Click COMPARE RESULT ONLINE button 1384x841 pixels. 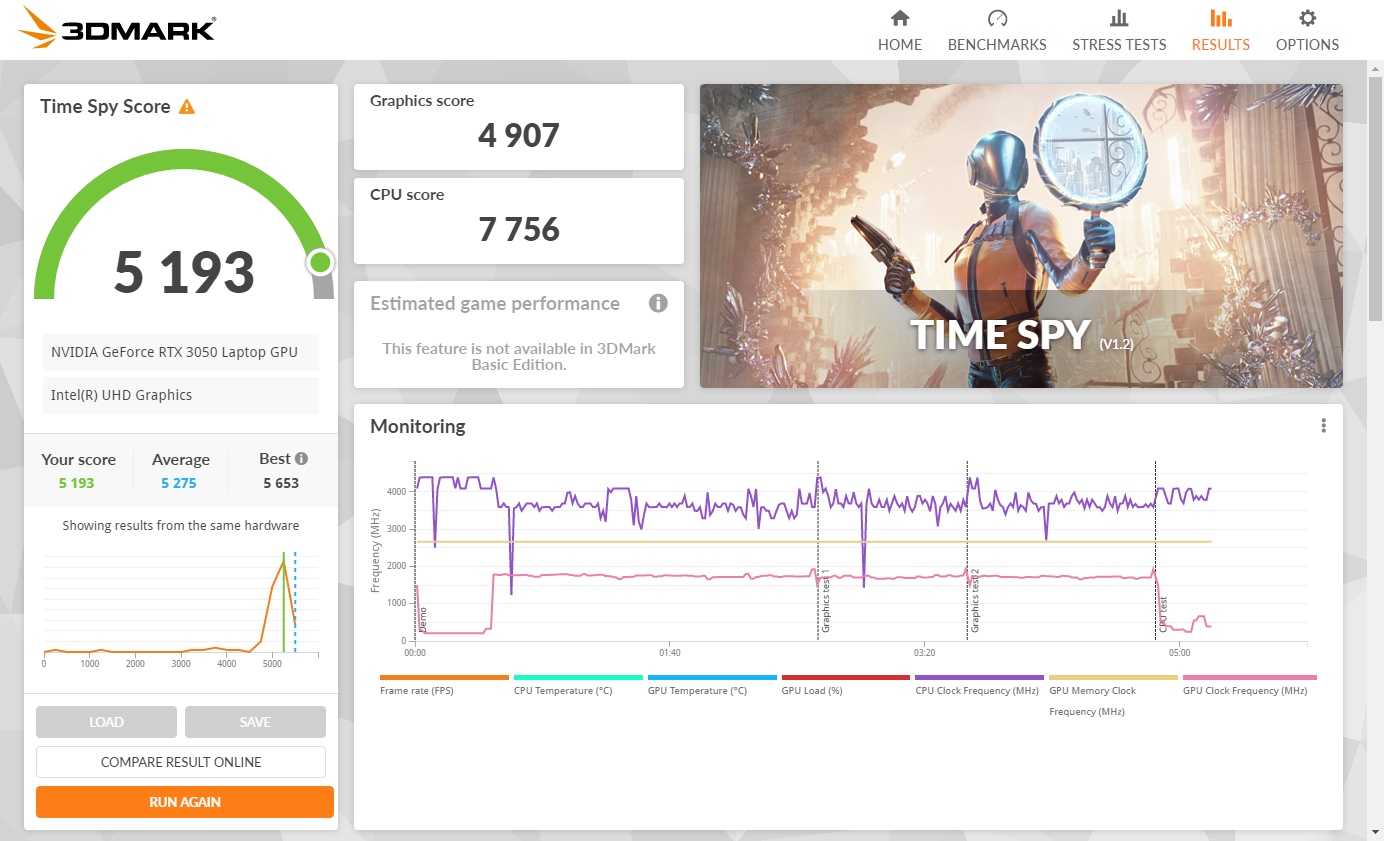181,762
